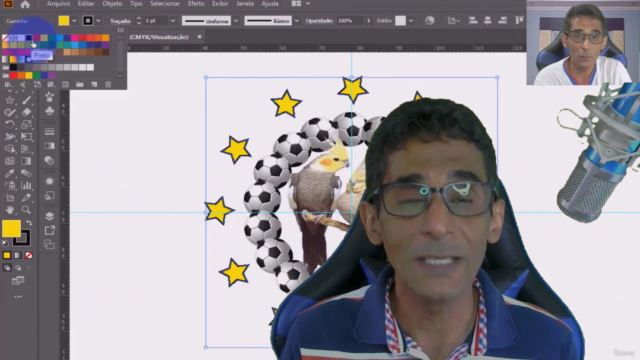Image resolution: width=640 pixels, height=360 pixels.
Task: Open the Arquivo menu
Action: pos(58,4)
